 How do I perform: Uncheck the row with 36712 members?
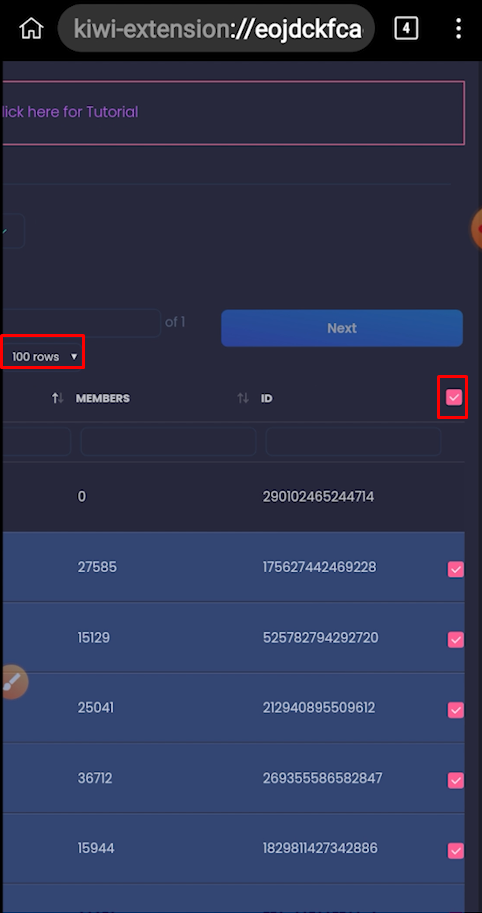tap(456, 780)
